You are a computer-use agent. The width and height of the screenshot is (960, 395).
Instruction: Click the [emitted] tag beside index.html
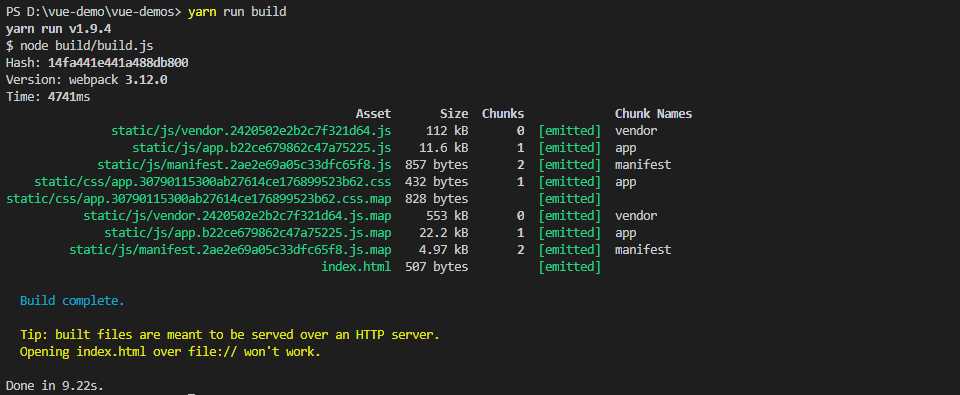coord(569,266)
